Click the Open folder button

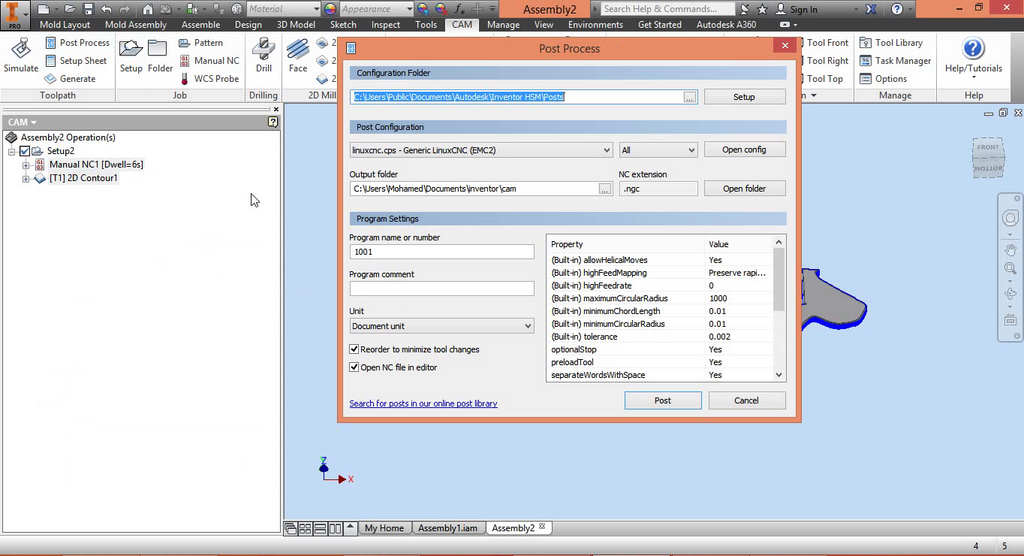[x=744, y=189]
